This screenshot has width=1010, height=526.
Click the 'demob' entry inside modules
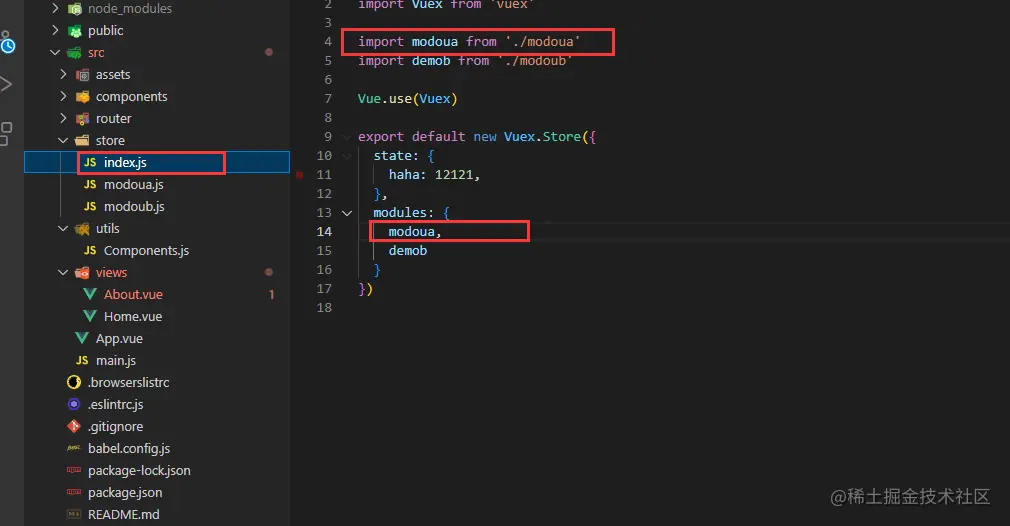point(408,250)
